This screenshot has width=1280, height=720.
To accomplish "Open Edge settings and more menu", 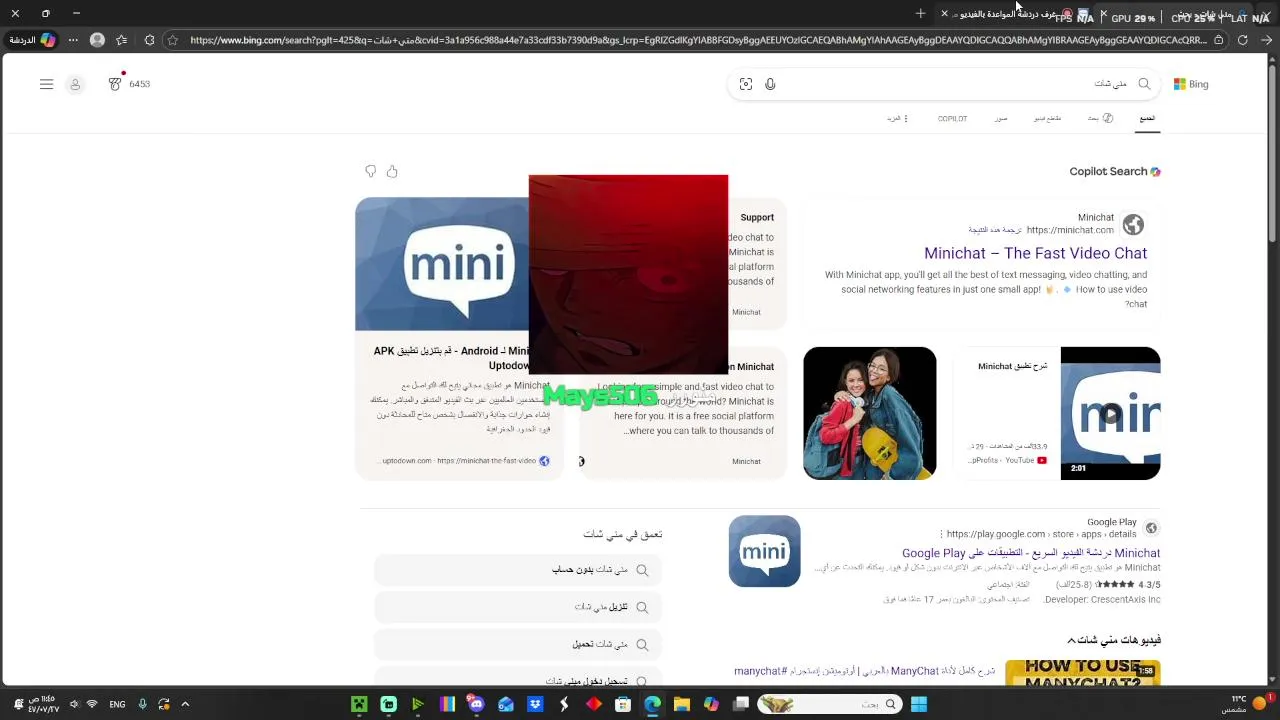I will (x=73, y=40).
